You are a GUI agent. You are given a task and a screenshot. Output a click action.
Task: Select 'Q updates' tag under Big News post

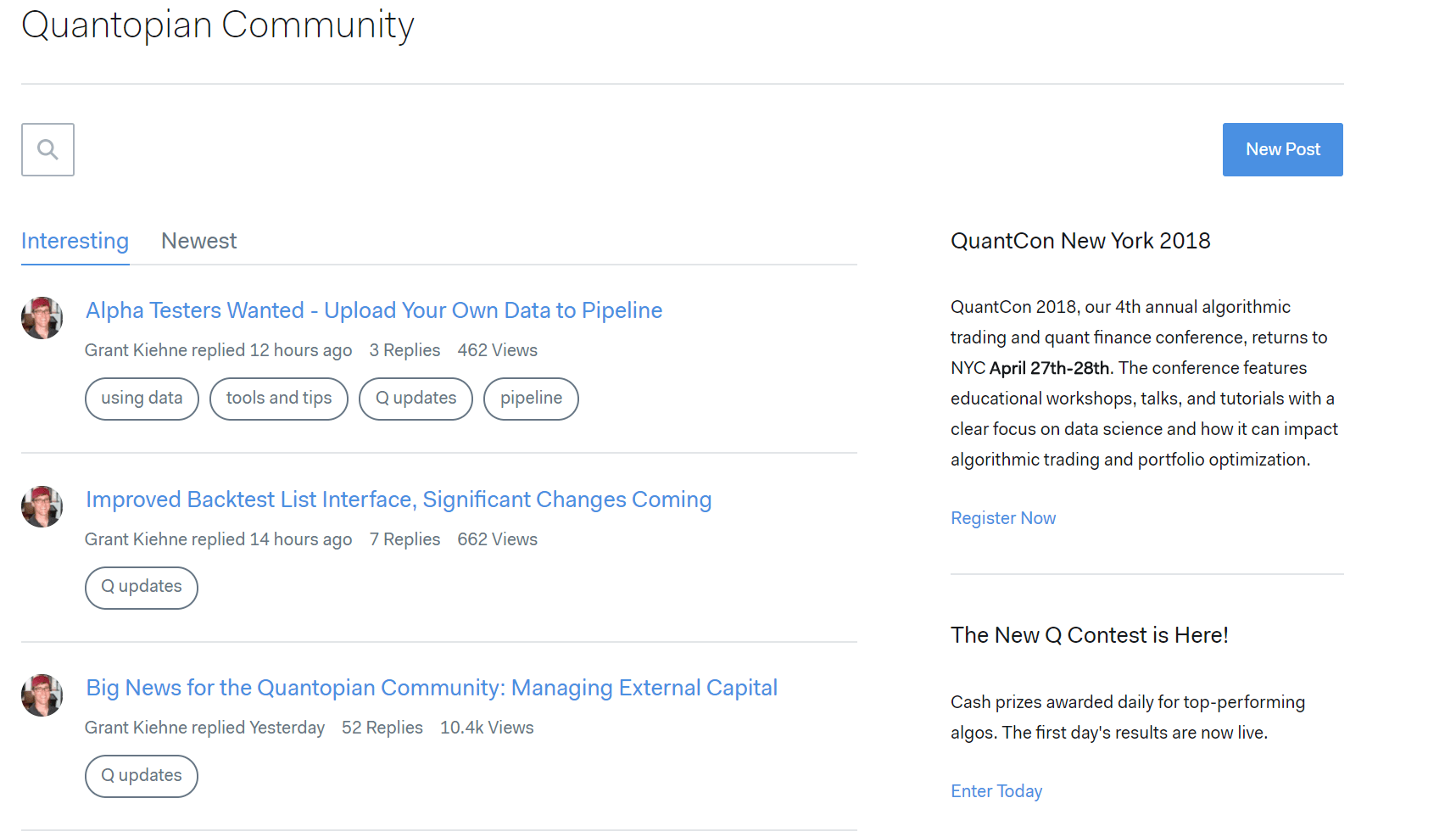(x=142, y=776)
